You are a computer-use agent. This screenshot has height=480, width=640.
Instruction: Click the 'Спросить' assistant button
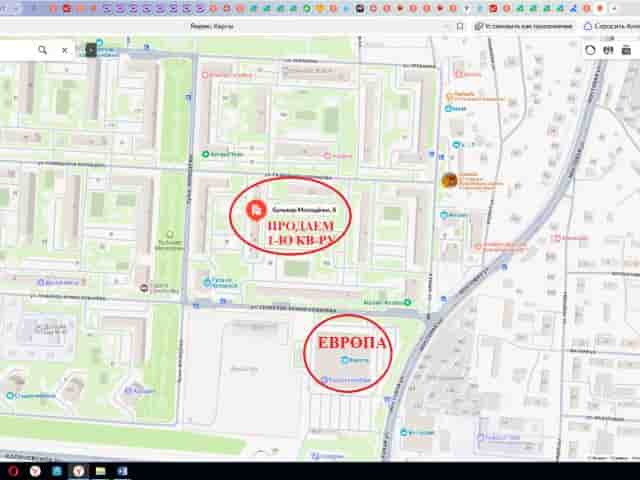(611, 27)
